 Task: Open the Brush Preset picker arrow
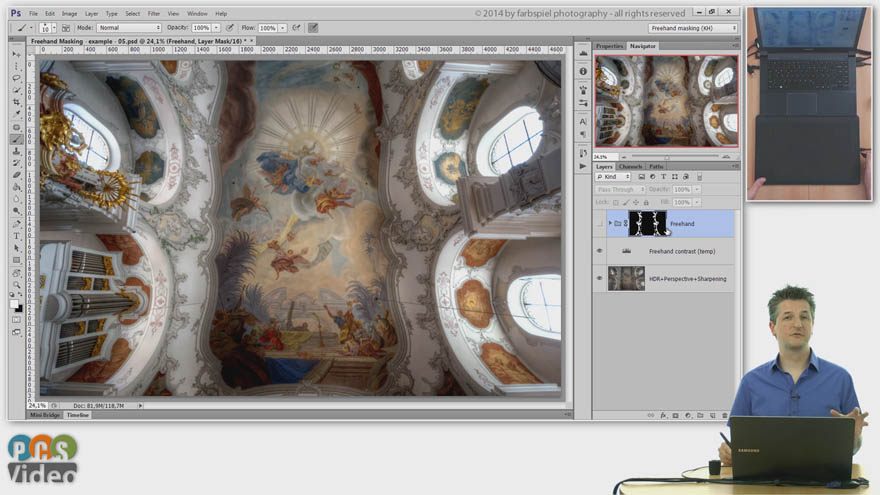[54, 28]
